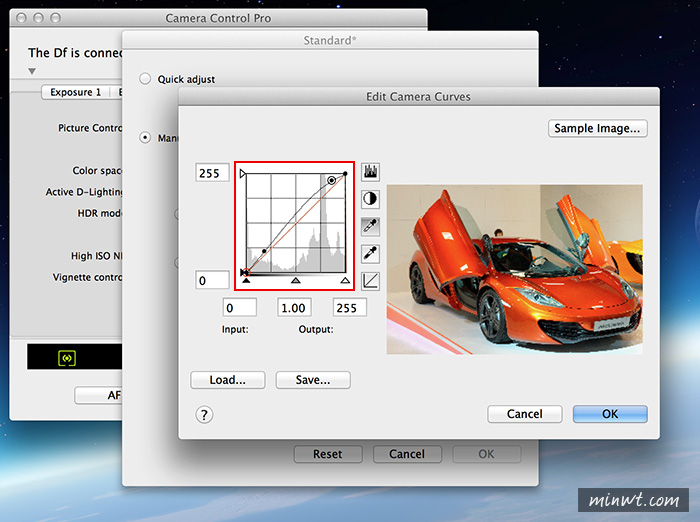700x522 pixels.
Task: Cancel the Edit Camera Curves dialog
Action: point(525,414)
